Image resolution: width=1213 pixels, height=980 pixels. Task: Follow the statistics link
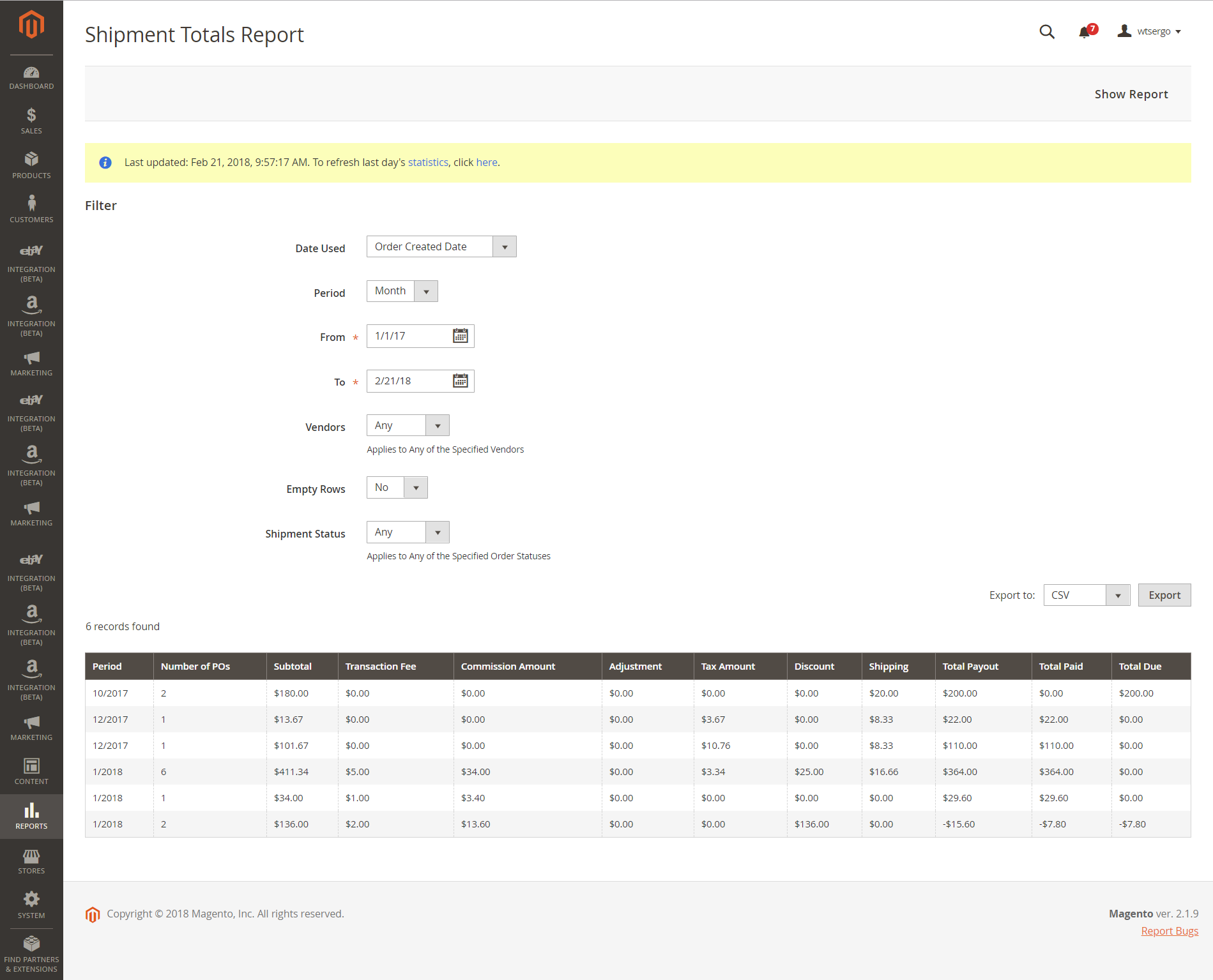pos(428,162)
